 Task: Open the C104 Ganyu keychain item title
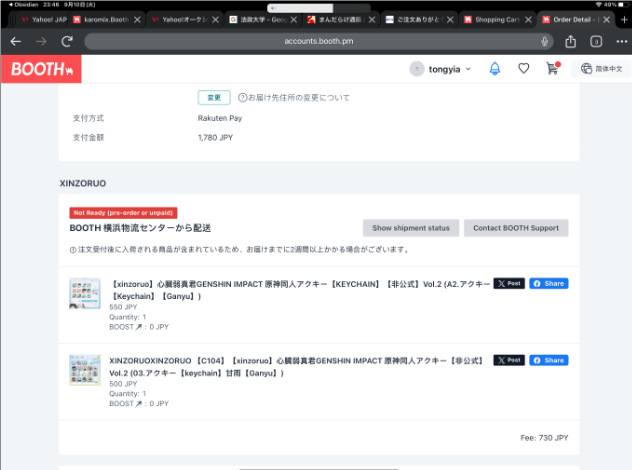(x=297, y=367)
